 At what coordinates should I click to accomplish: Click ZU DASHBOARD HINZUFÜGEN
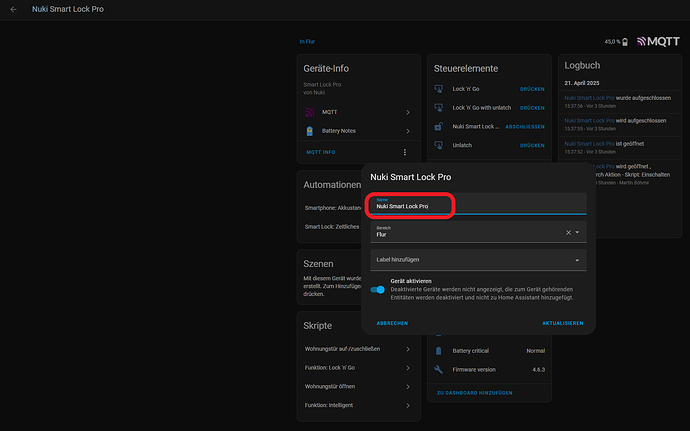click(474, 393)
